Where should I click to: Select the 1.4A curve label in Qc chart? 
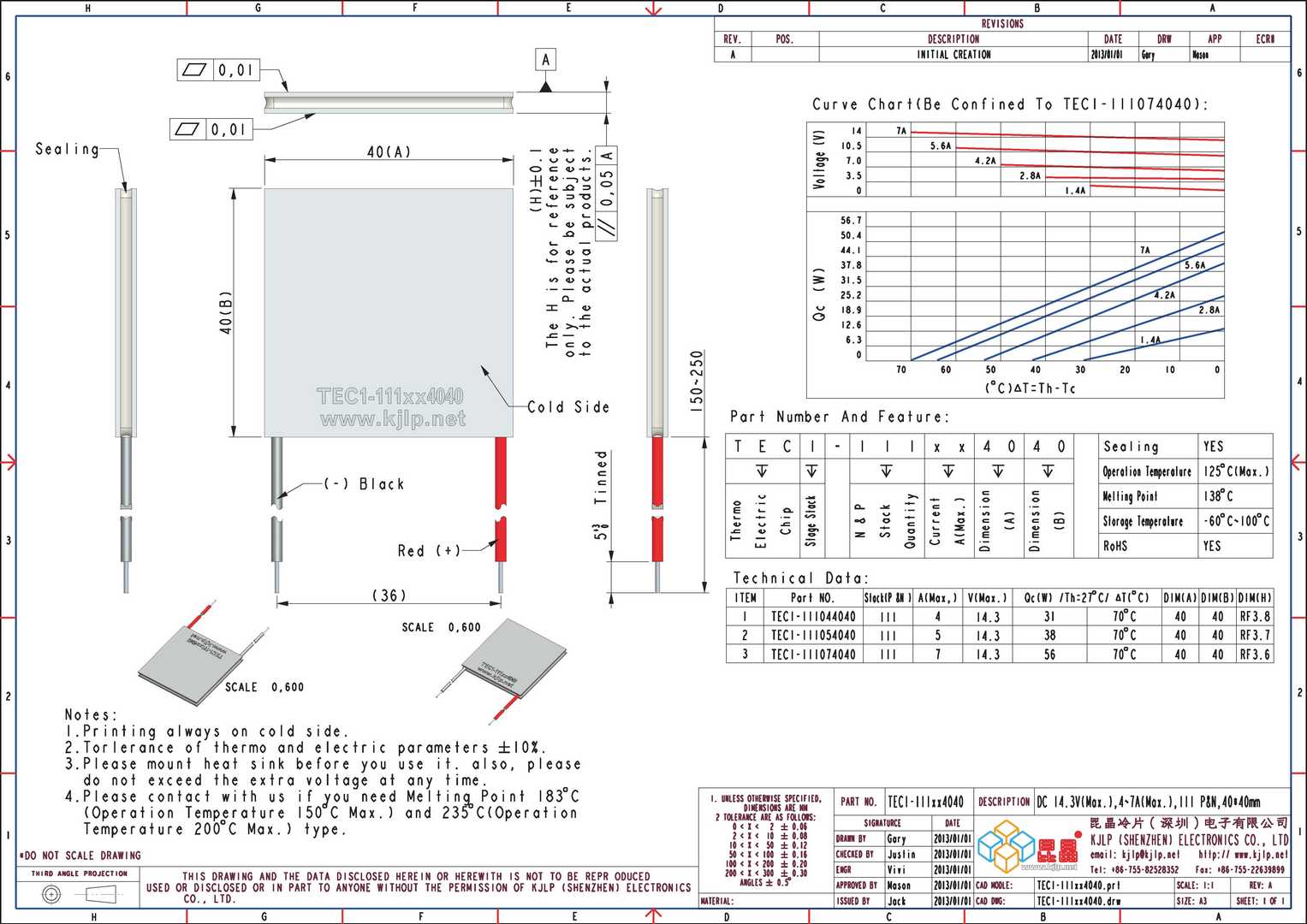[x=1150, y=340]
